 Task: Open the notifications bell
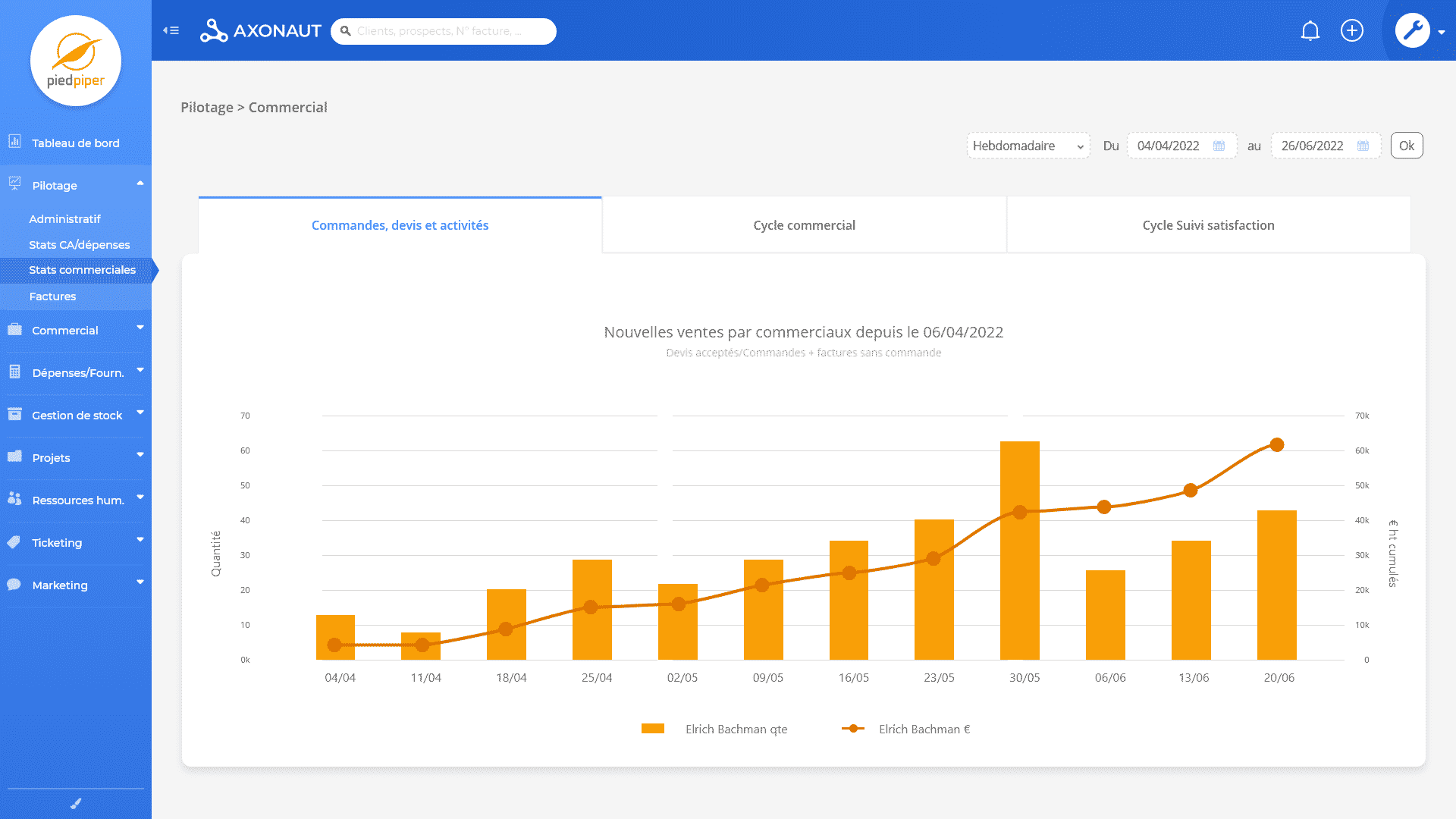pos(1310,31)
